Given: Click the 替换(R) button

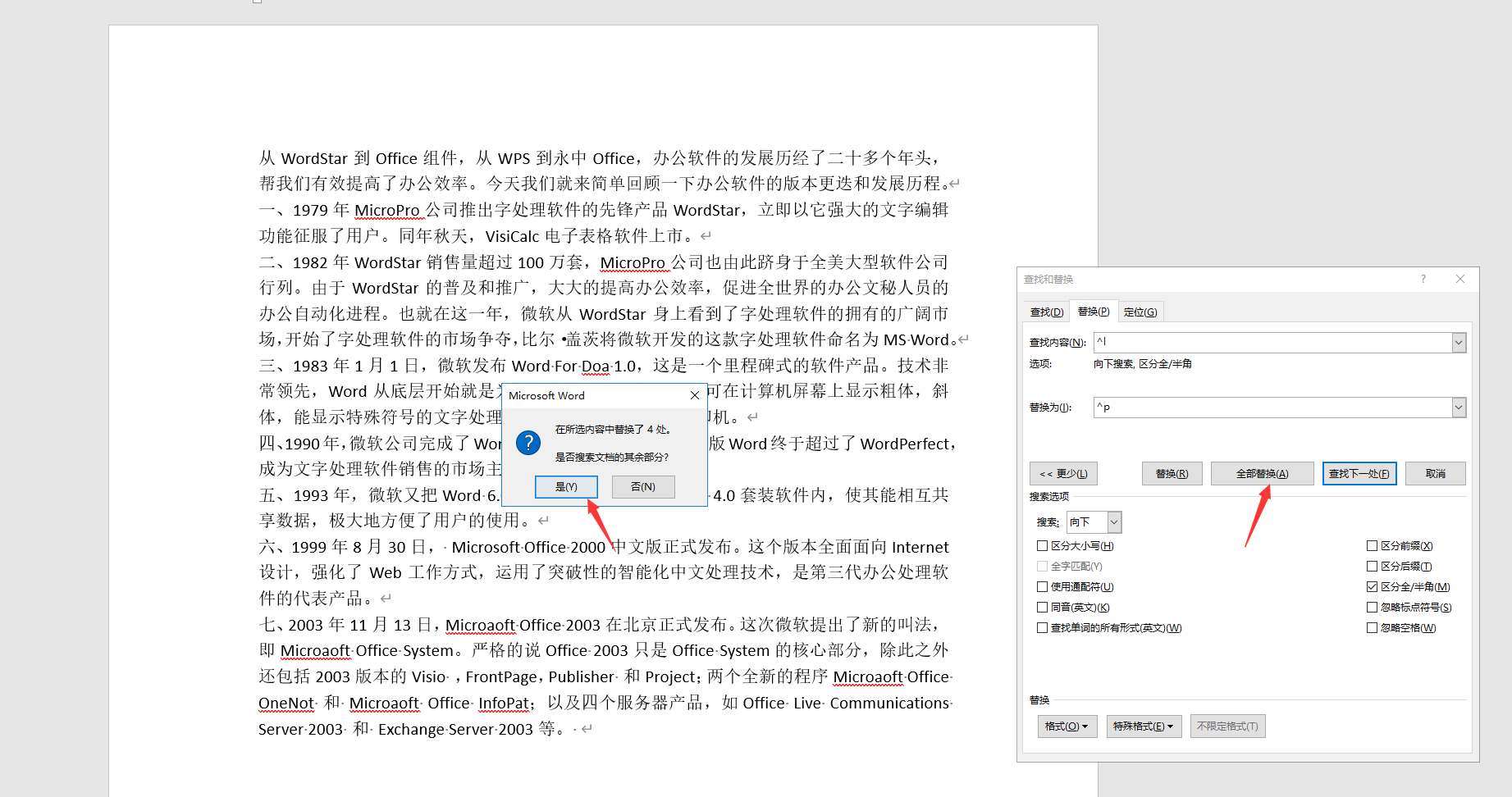Looking at the screenshot, I should click(1172, 474).
